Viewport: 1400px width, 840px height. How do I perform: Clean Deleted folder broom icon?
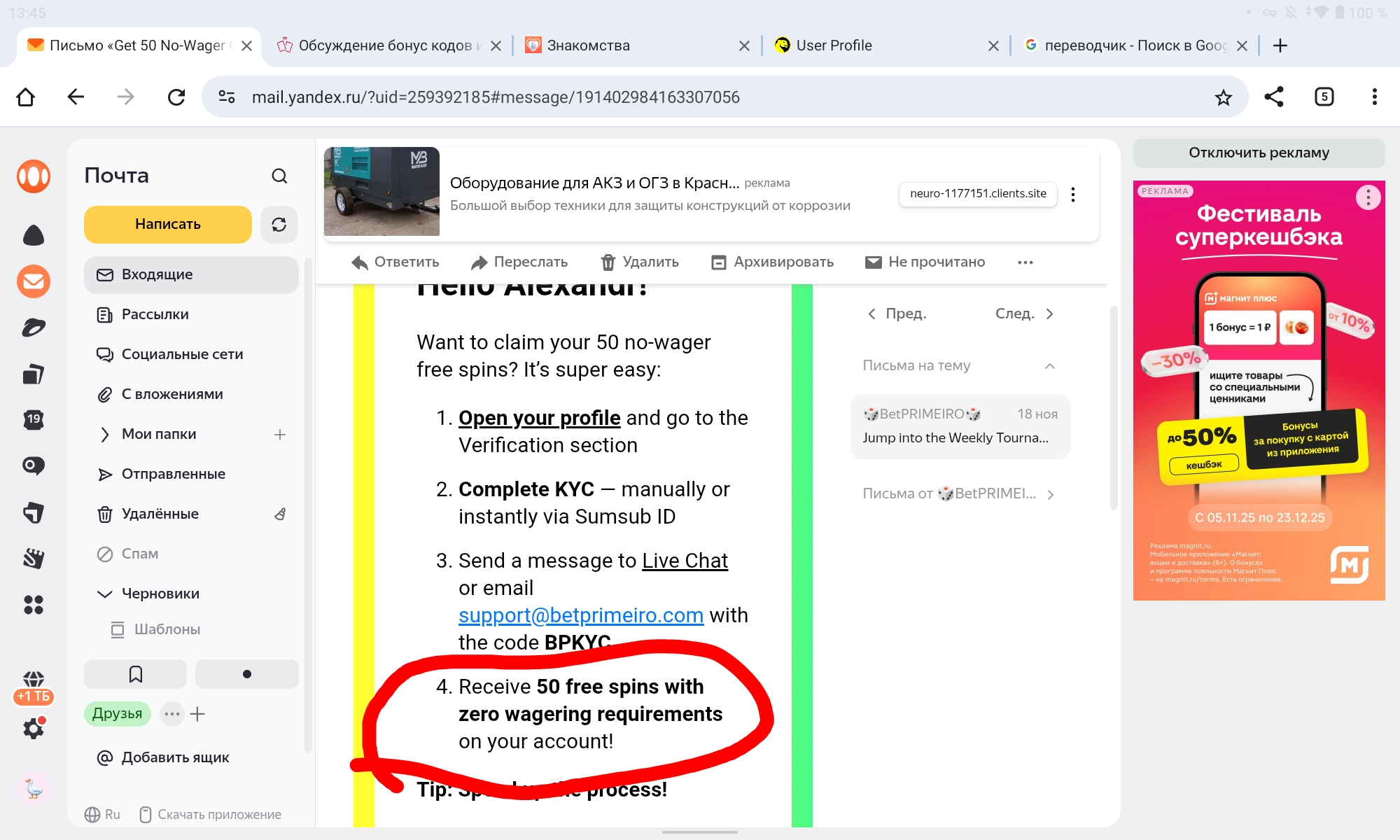tap(280, 514)
